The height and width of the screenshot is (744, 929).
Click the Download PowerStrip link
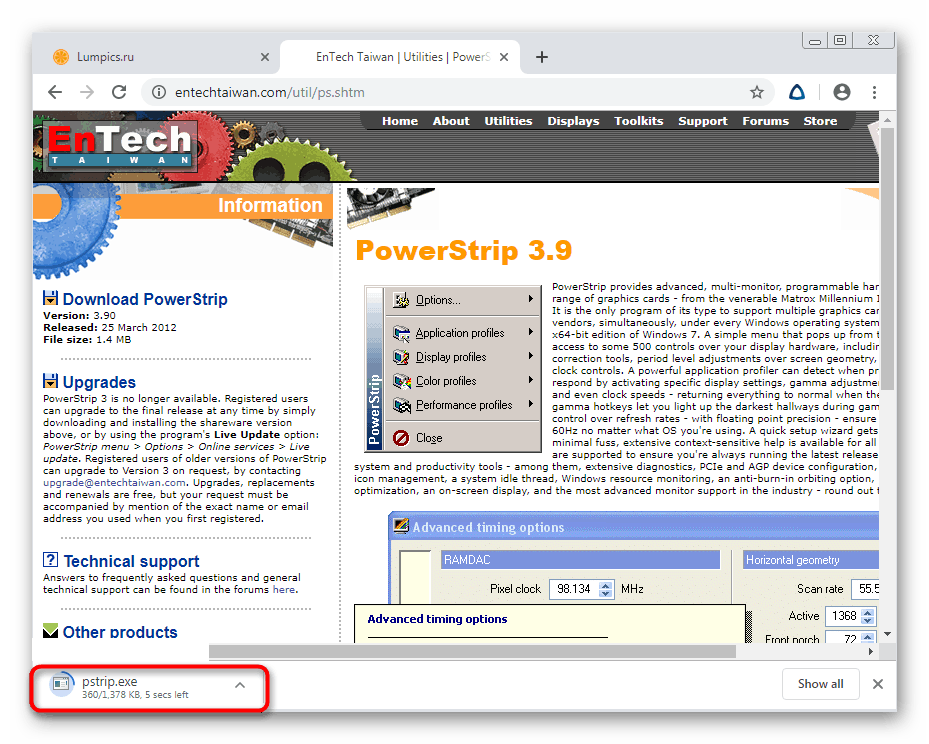[x=145, y=299]
